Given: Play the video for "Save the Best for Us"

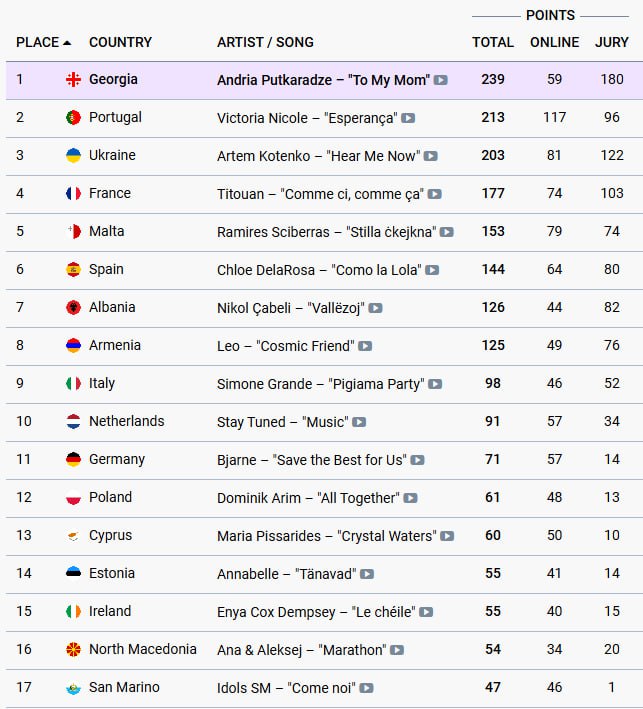Looking at the screenshot, I should click(417, 460).
